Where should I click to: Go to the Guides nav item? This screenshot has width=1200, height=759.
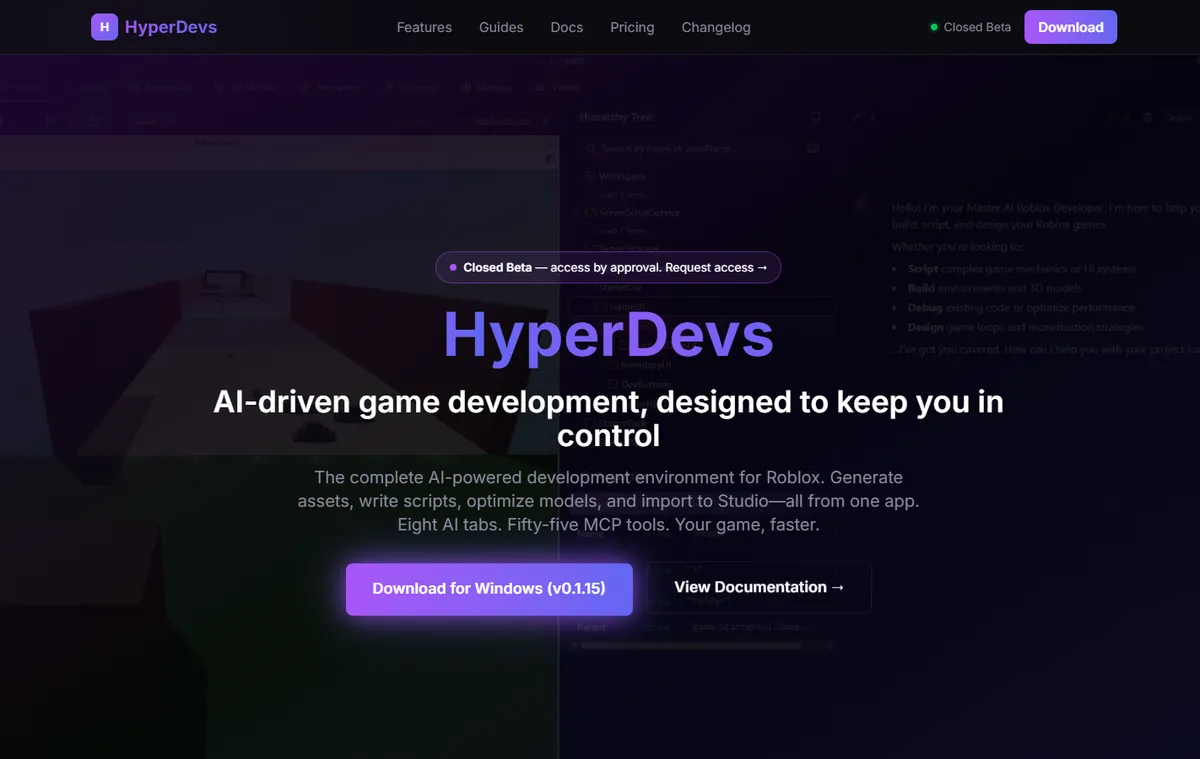pyautogui.click(x=501, y=27)
